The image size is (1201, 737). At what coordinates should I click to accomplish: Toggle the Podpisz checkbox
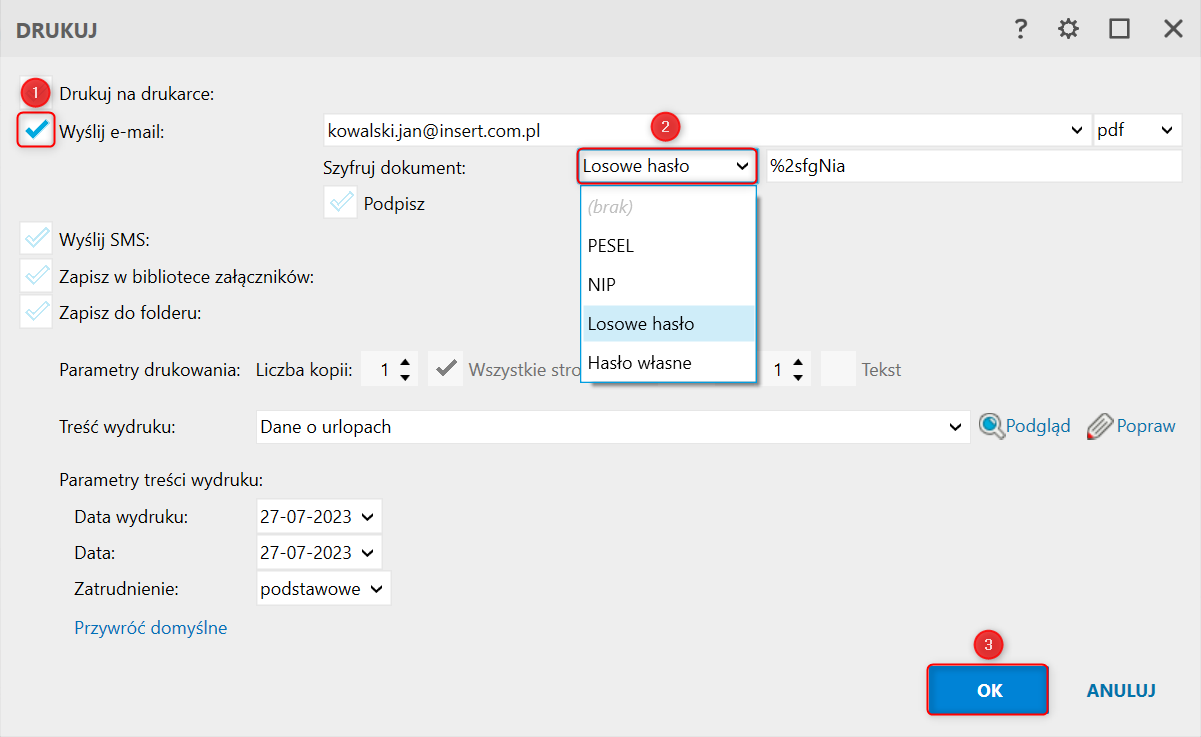pos(341,203)
